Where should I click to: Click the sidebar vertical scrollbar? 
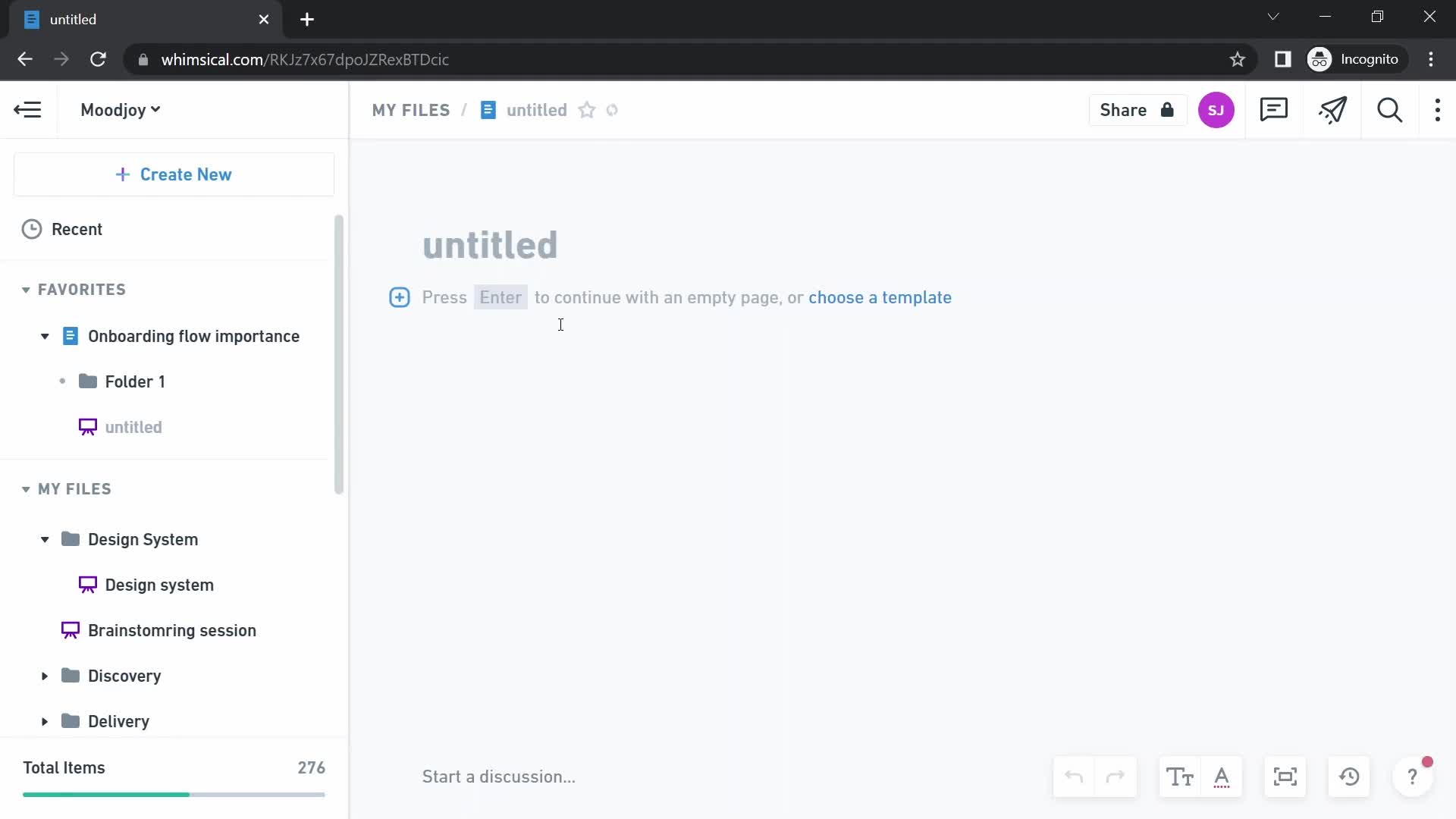tap(338, 354)
